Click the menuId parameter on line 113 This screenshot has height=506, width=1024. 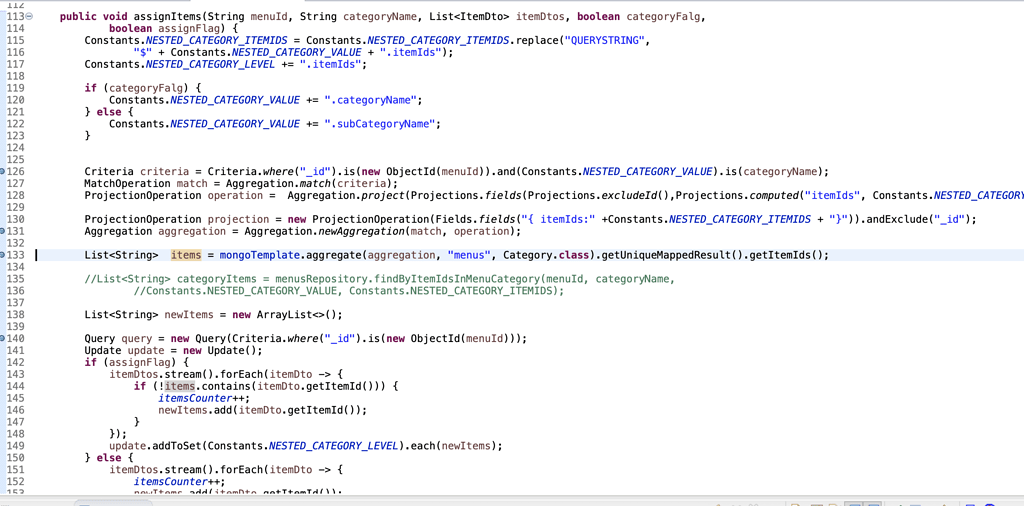[269, 17]
